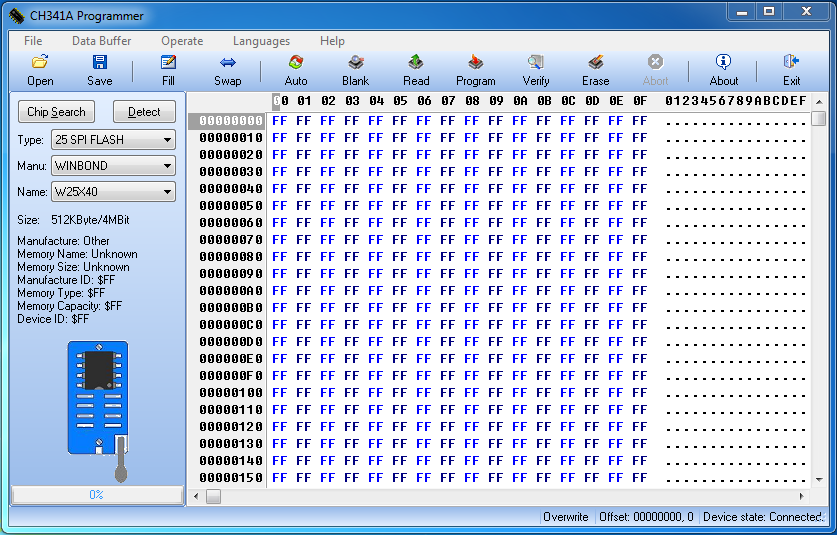Click the horizontal scrollbar left arrow

pos(196,497)
